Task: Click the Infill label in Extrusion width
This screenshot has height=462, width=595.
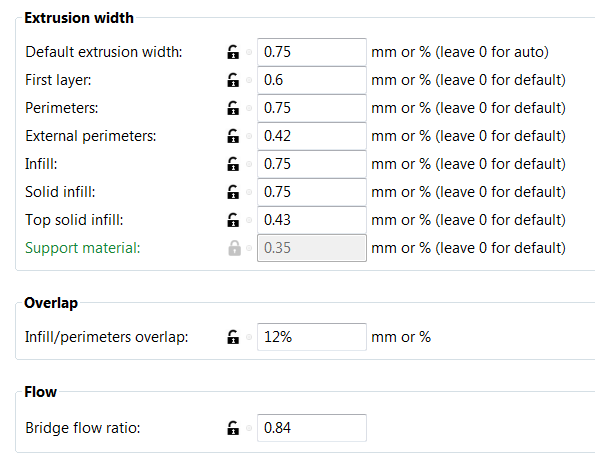Action: pyautogui.click(x=41, y=164)
